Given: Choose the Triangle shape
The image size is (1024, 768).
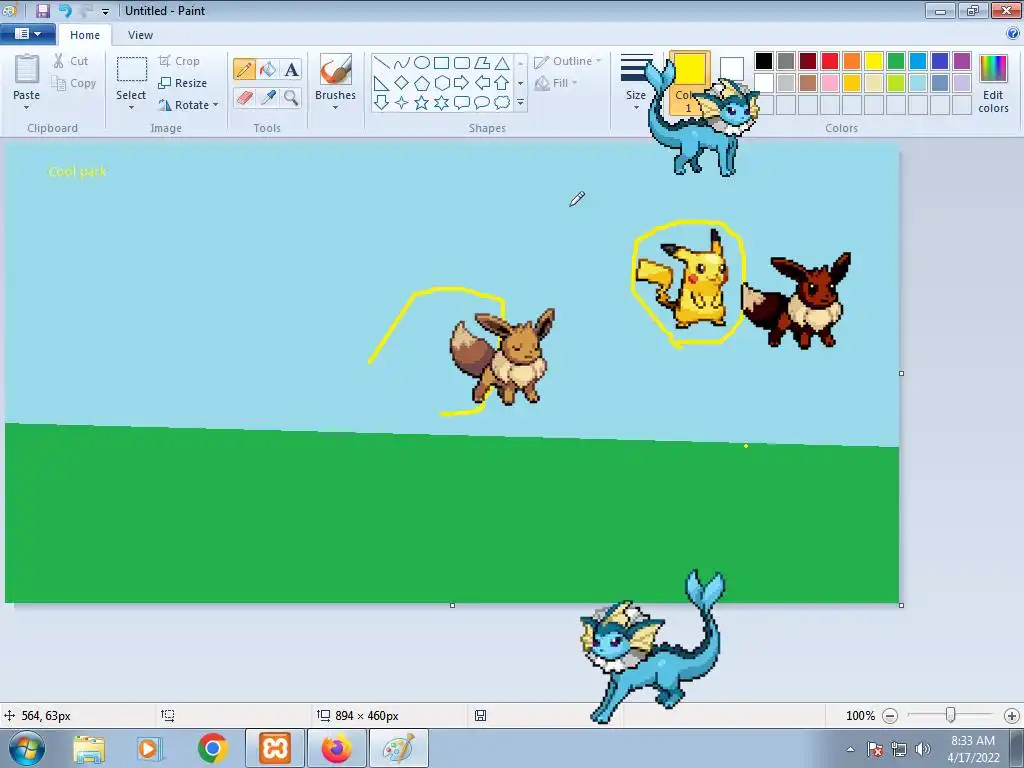Looking at the screenshot, I should click(x=502, y=63).
